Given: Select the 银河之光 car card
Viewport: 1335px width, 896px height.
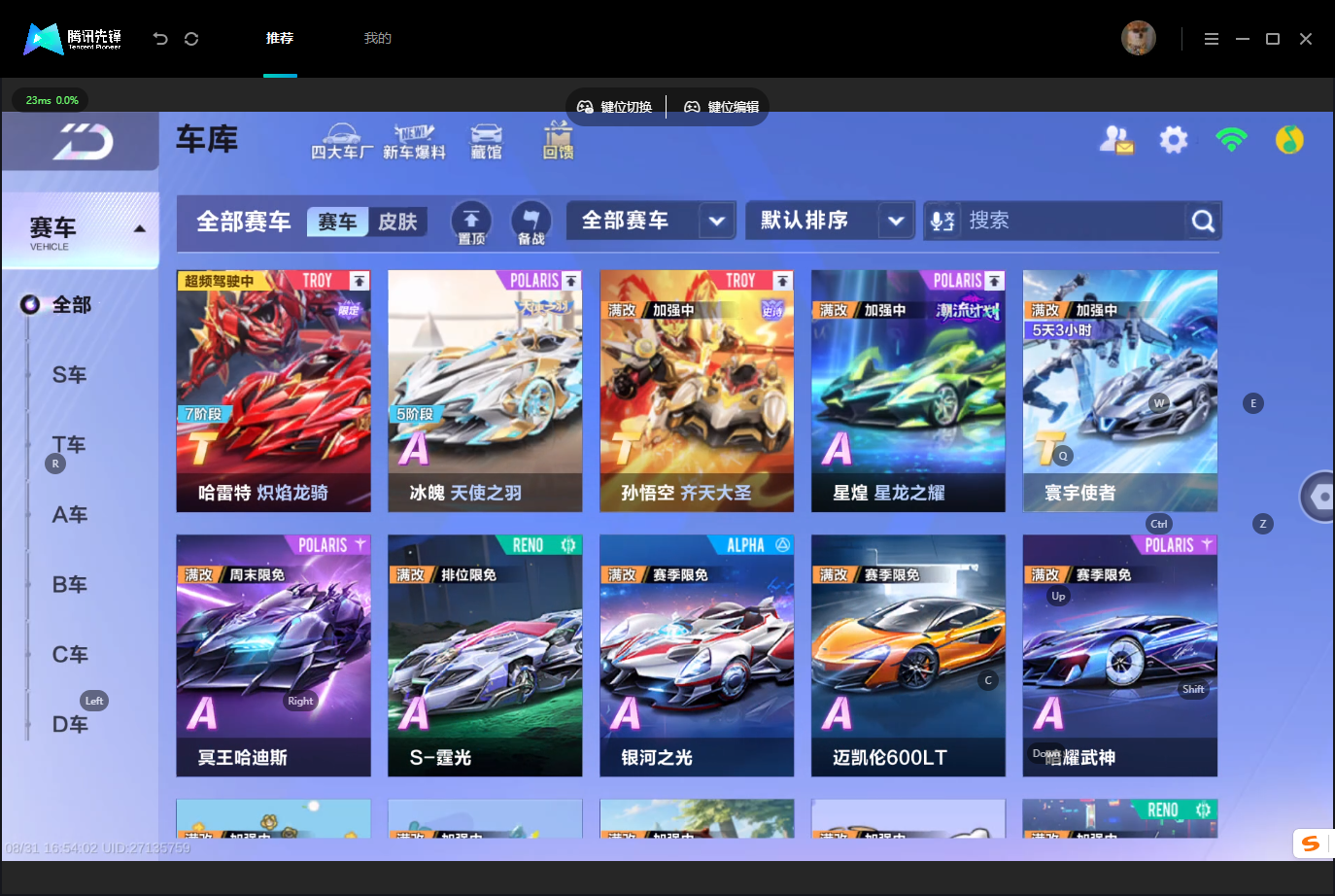Looking at the screenshot, I should point(697,655).
